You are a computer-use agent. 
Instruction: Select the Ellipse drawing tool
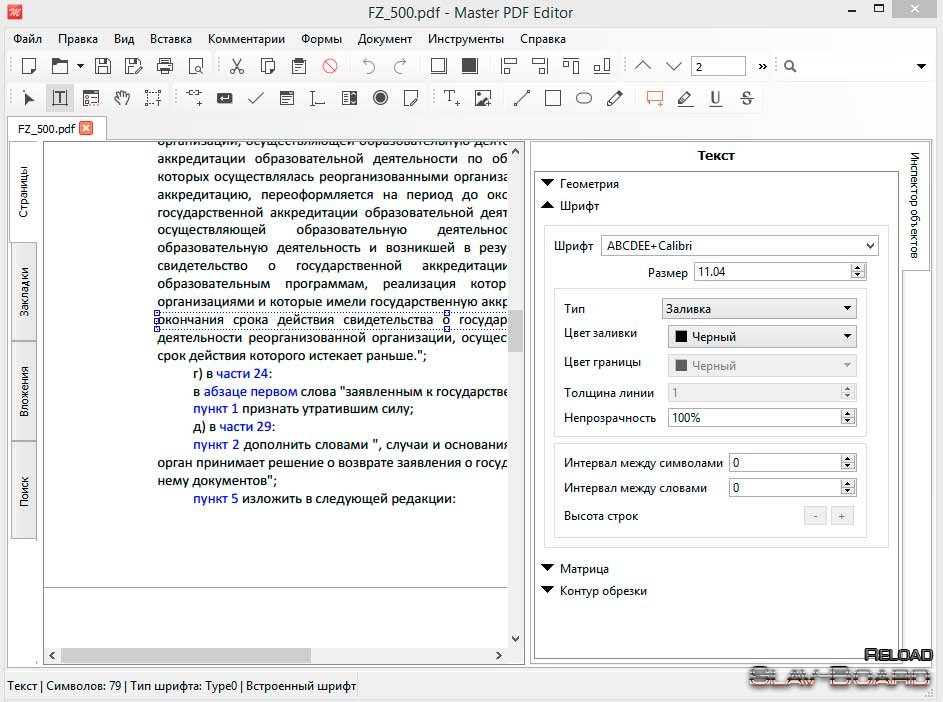583,98
